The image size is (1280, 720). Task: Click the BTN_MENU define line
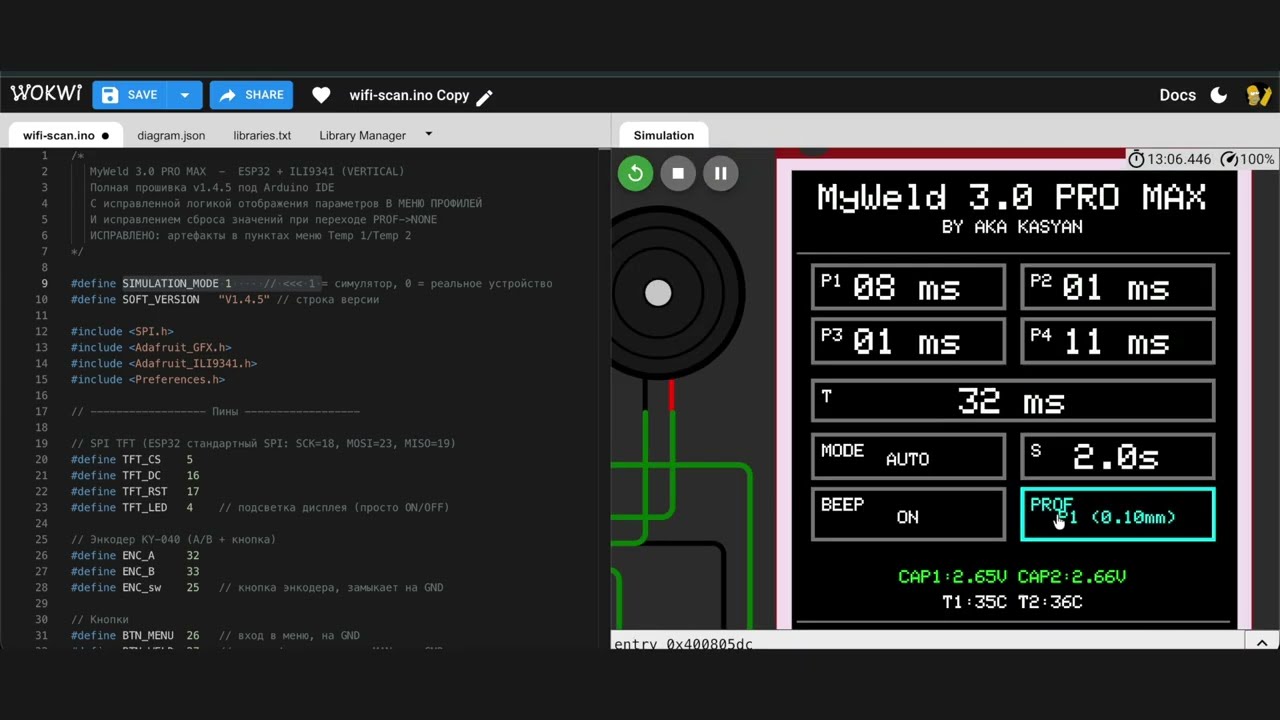tap(215, 635)
